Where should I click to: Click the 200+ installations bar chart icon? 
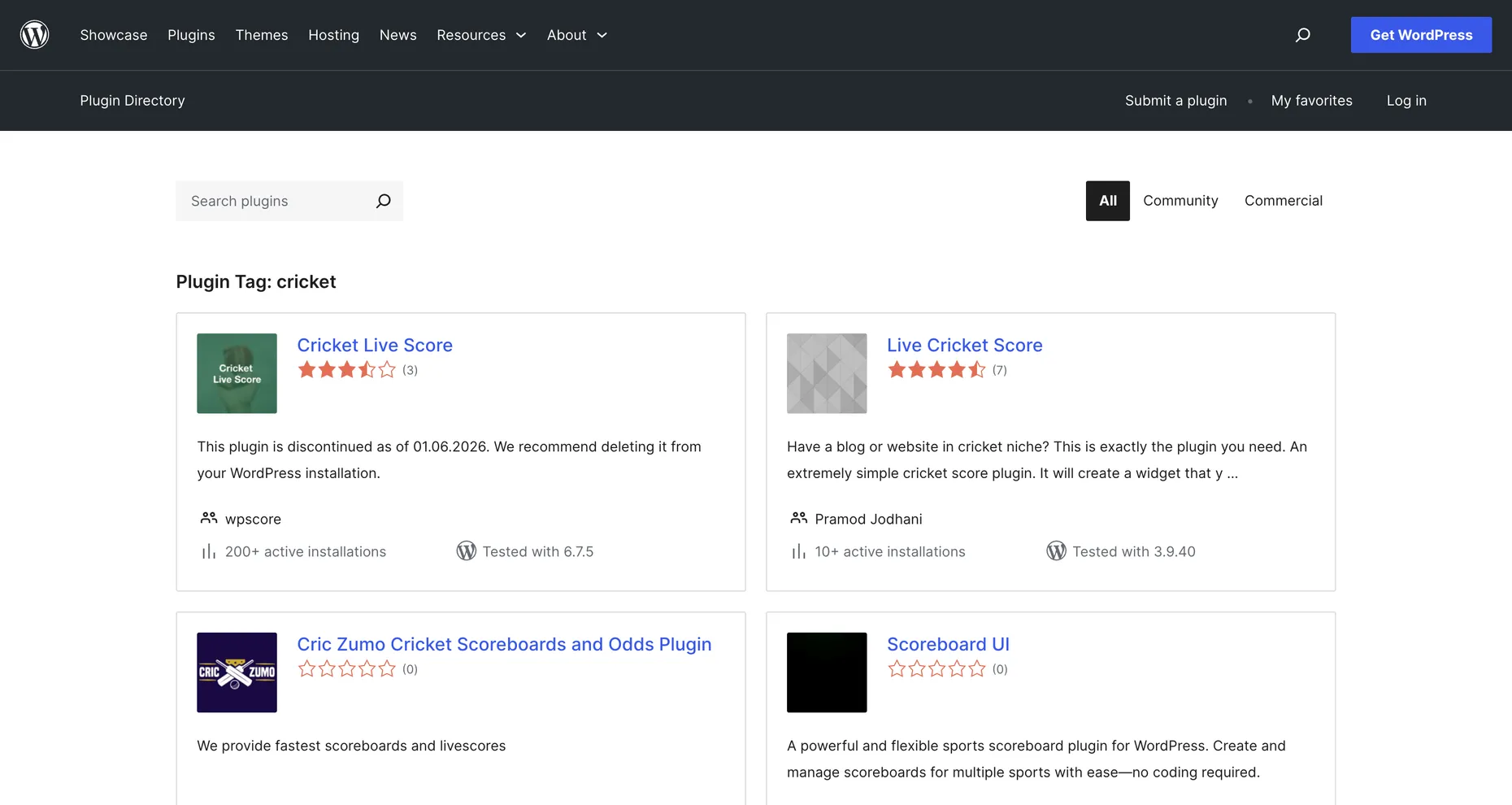tap(209, 551)
